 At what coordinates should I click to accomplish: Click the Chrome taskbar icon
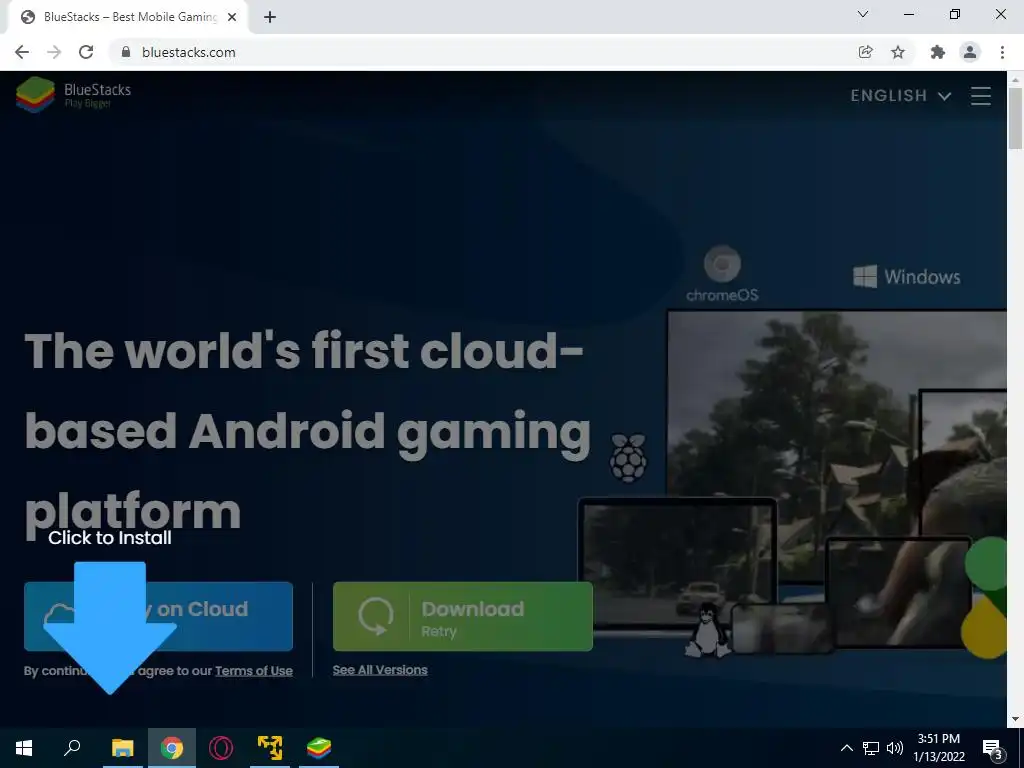[172, 748]
